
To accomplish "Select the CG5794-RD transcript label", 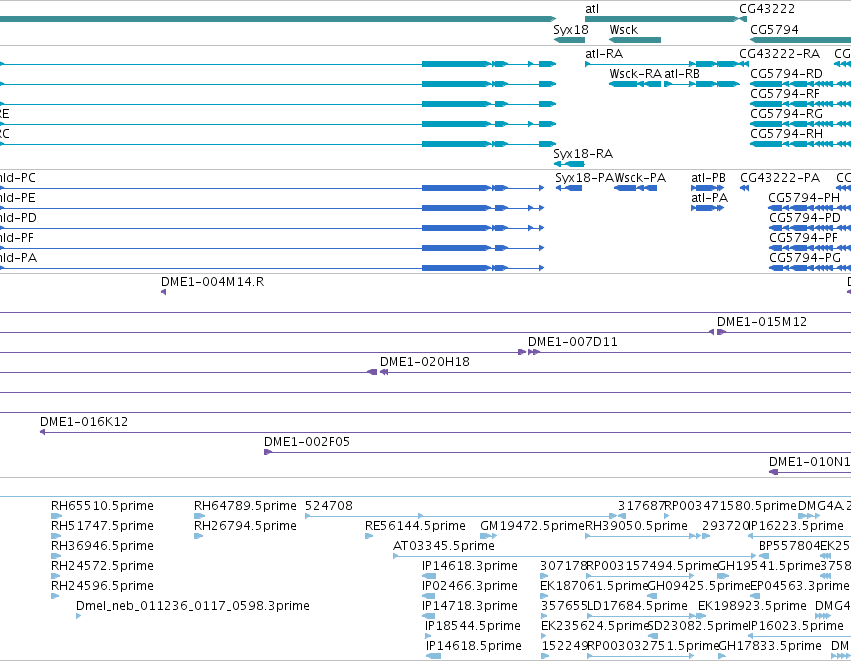I will click(x=786, y=74).
